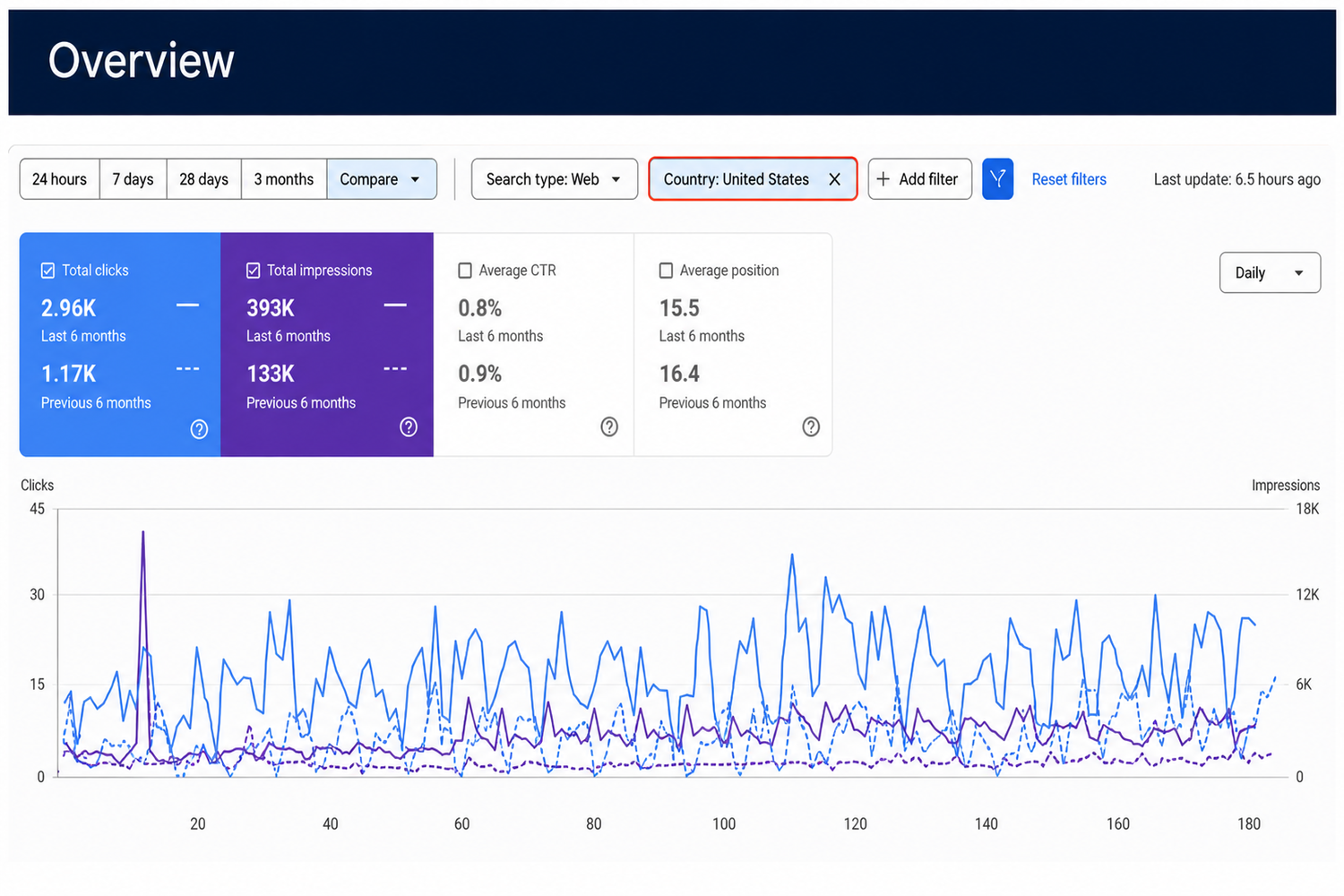This screenshot has width=1344, height=896.
Task: Click the 16.4 previous position value
Action: (679, 374)
